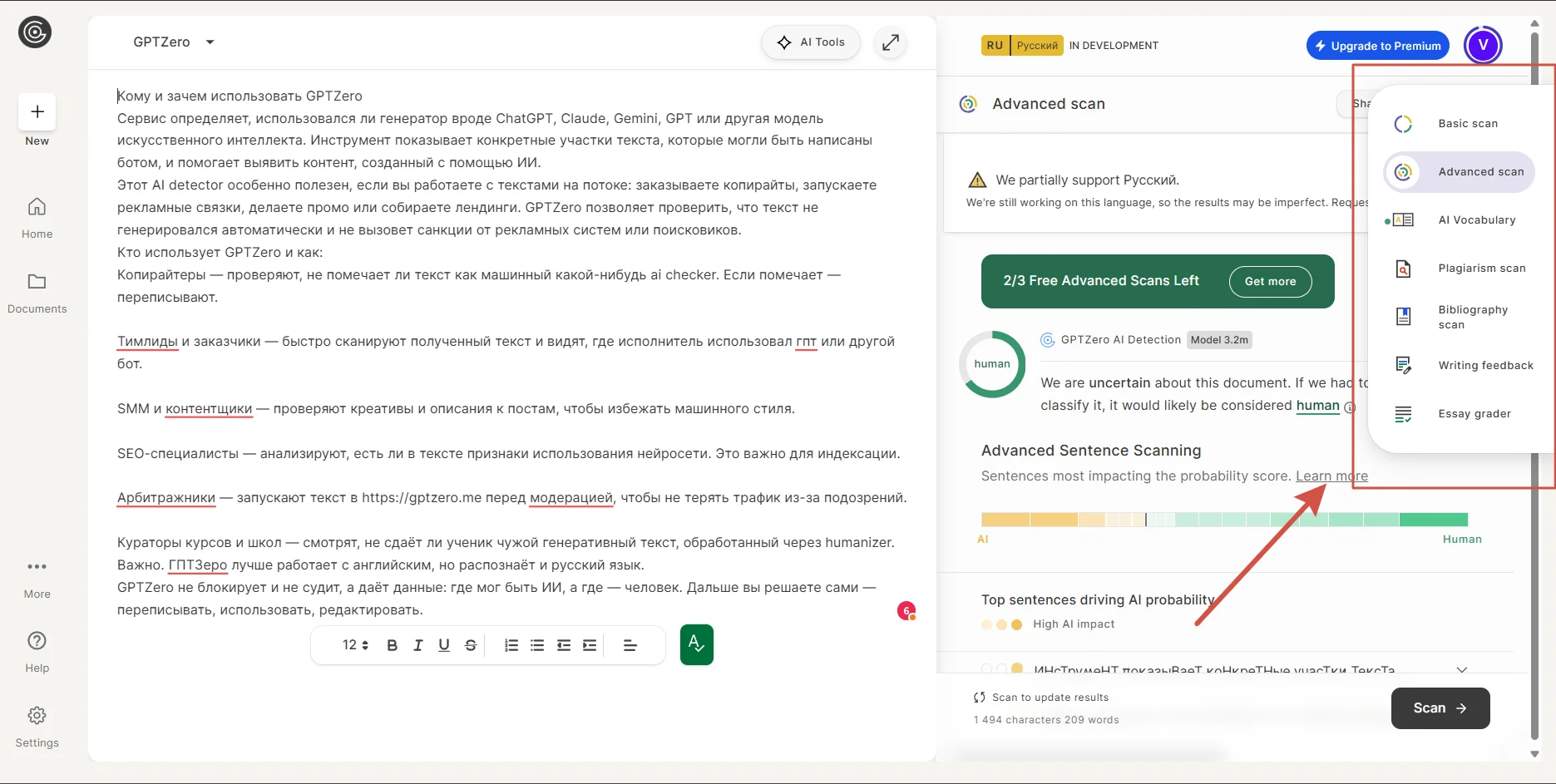Viewport: 1556px width, 784px height.
Task: Choose Plagiarism scan from menu
Action: [x=1460, y=269]
